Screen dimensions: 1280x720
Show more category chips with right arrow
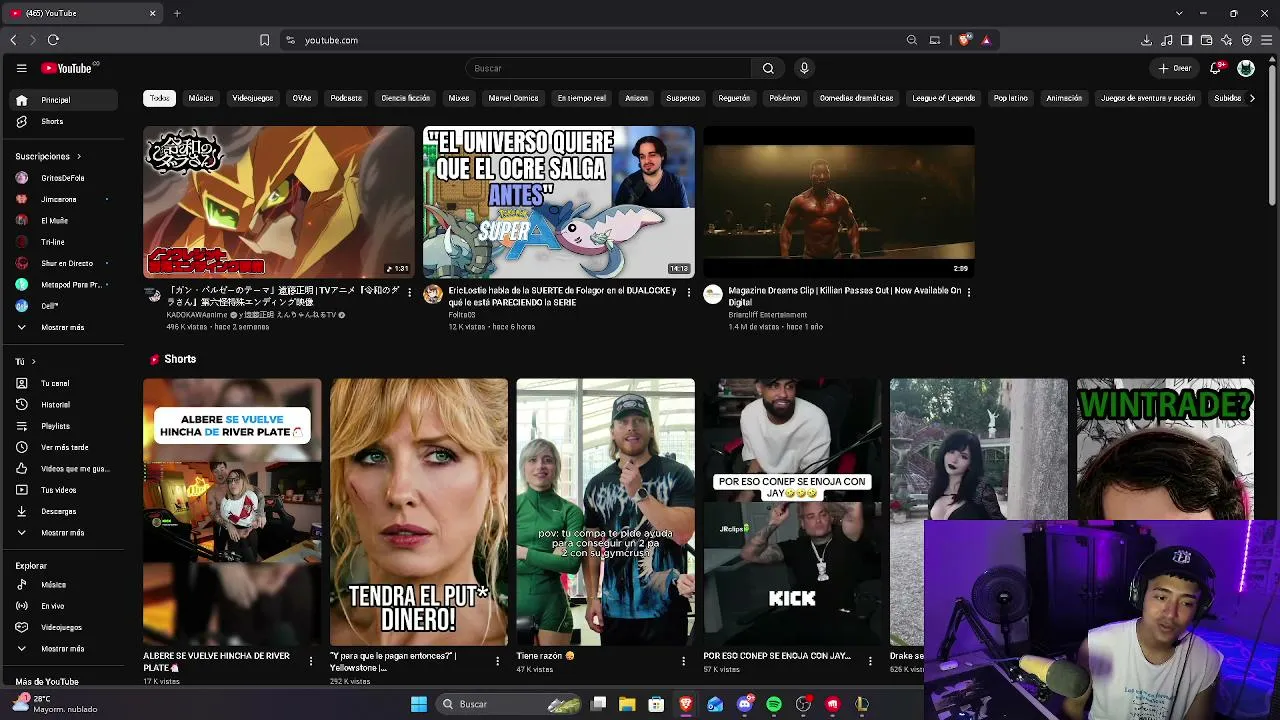[1252, 98]
